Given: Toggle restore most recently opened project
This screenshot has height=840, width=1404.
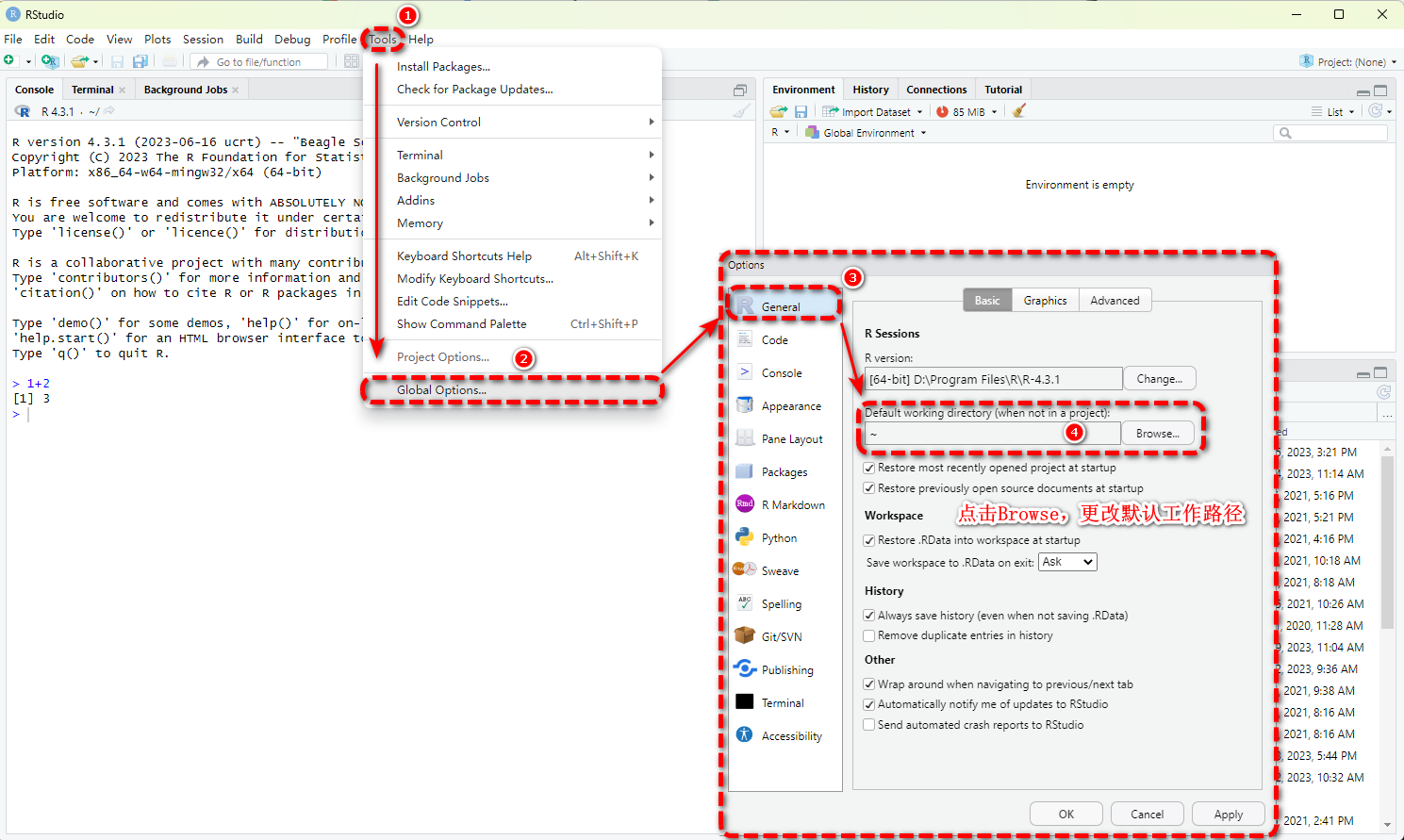Looking at the screenshot, I should 869,468.
